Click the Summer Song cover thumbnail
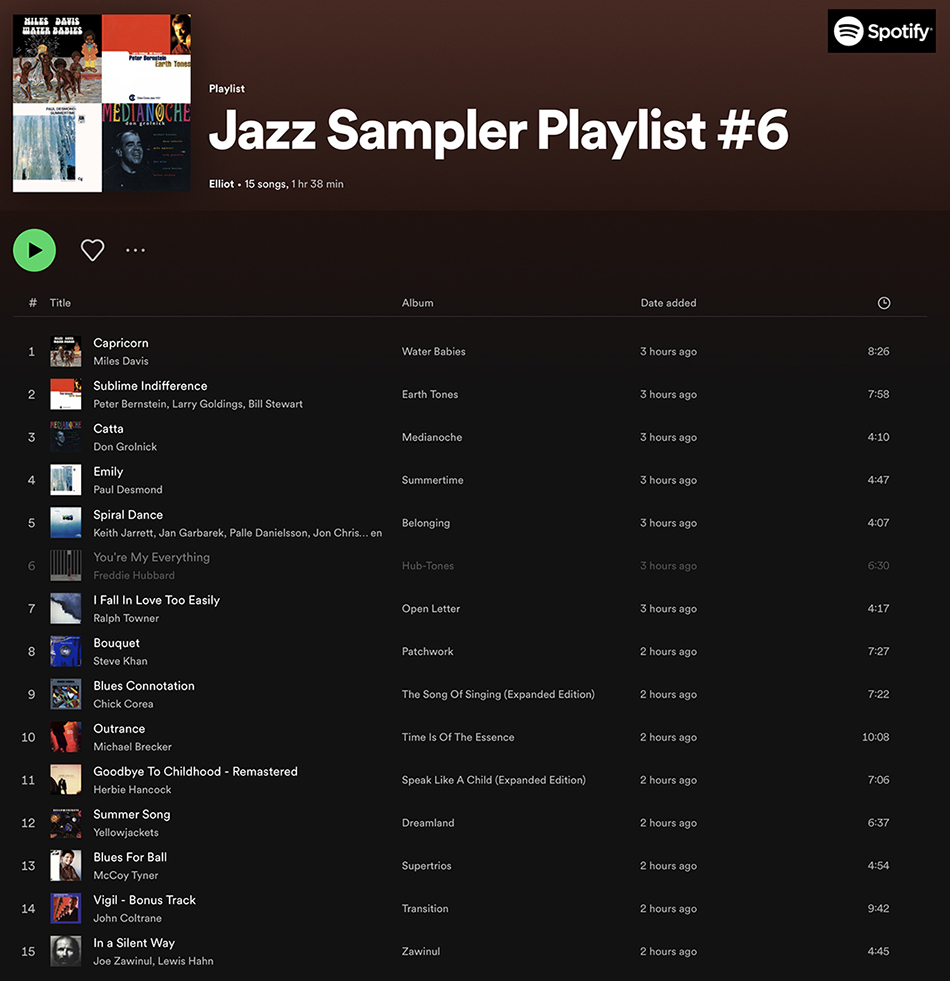 click(x=66, y=823)
